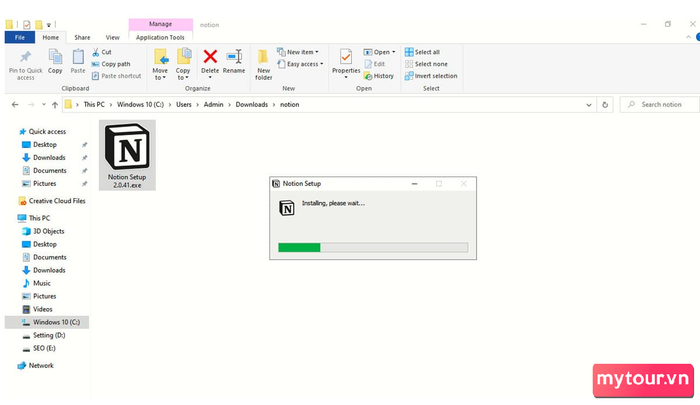This screenshot has height=405, width=700.
Task: Open pinned Desktop under Quick access
Action: point(45,145)
